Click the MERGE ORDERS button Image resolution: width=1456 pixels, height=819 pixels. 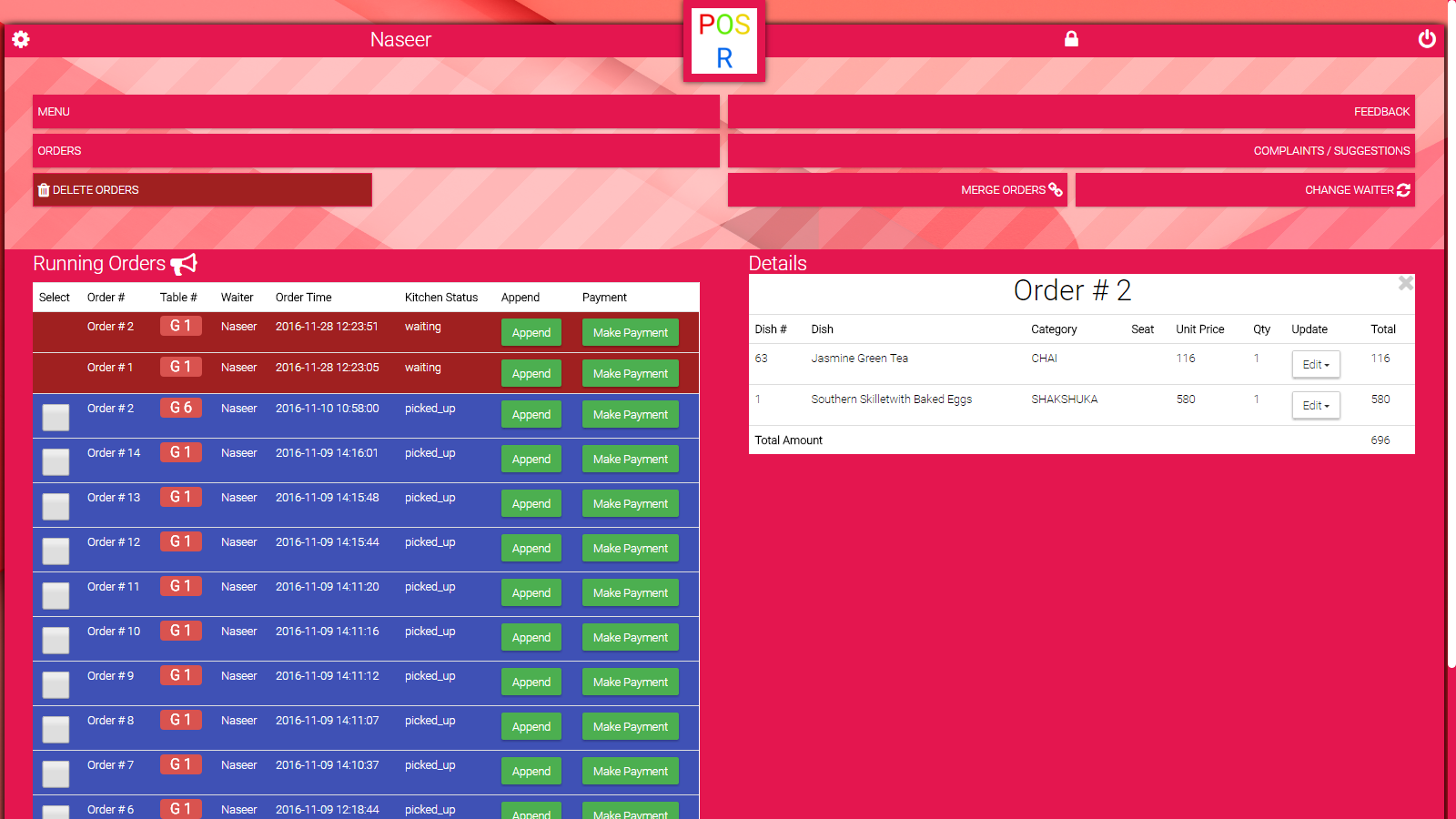tap(897, 190)
